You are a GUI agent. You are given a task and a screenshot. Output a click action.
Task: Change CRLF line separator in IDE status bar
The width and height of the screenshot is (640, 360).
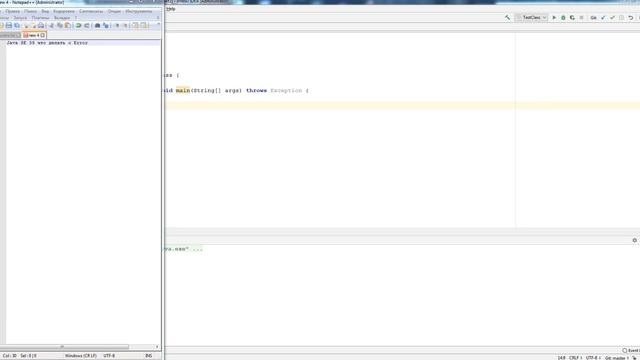(x=576, y=358)
